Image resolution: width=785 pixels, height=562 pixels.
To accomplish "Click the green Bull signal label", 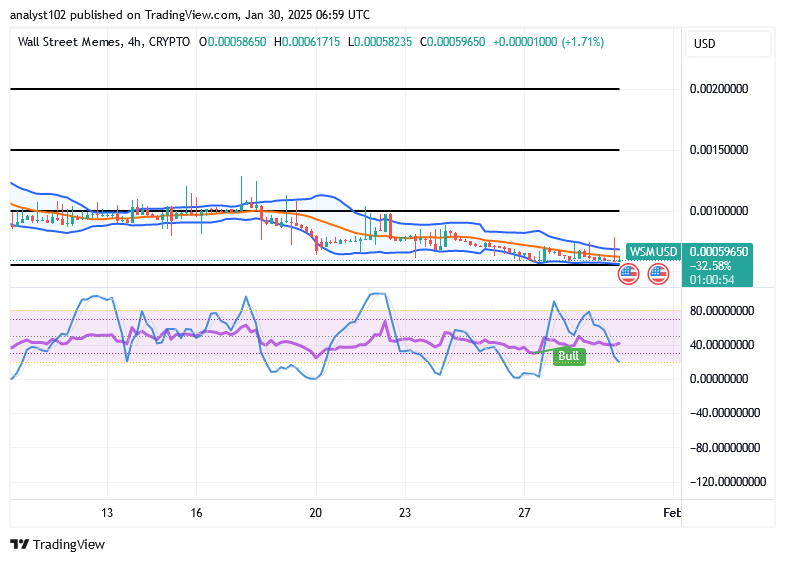I will 569,356.
